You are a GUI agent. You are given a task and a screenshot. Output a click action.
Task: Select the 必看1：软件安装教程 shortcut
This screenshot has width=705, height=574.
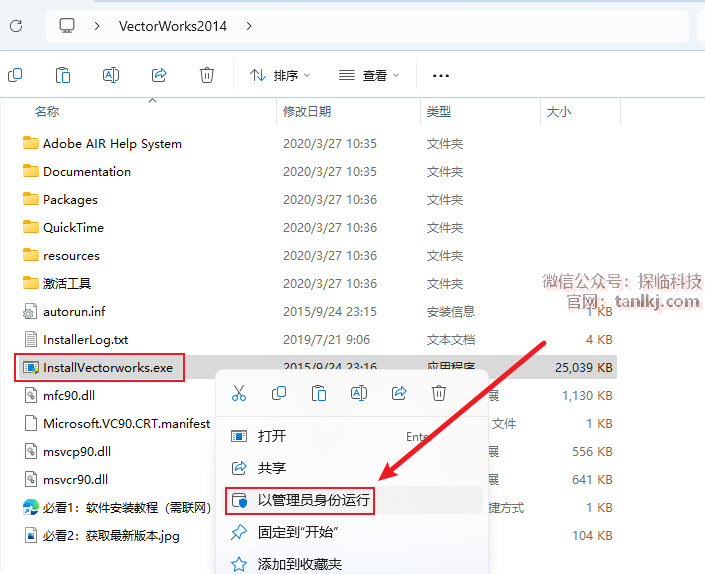coord(127,507)
